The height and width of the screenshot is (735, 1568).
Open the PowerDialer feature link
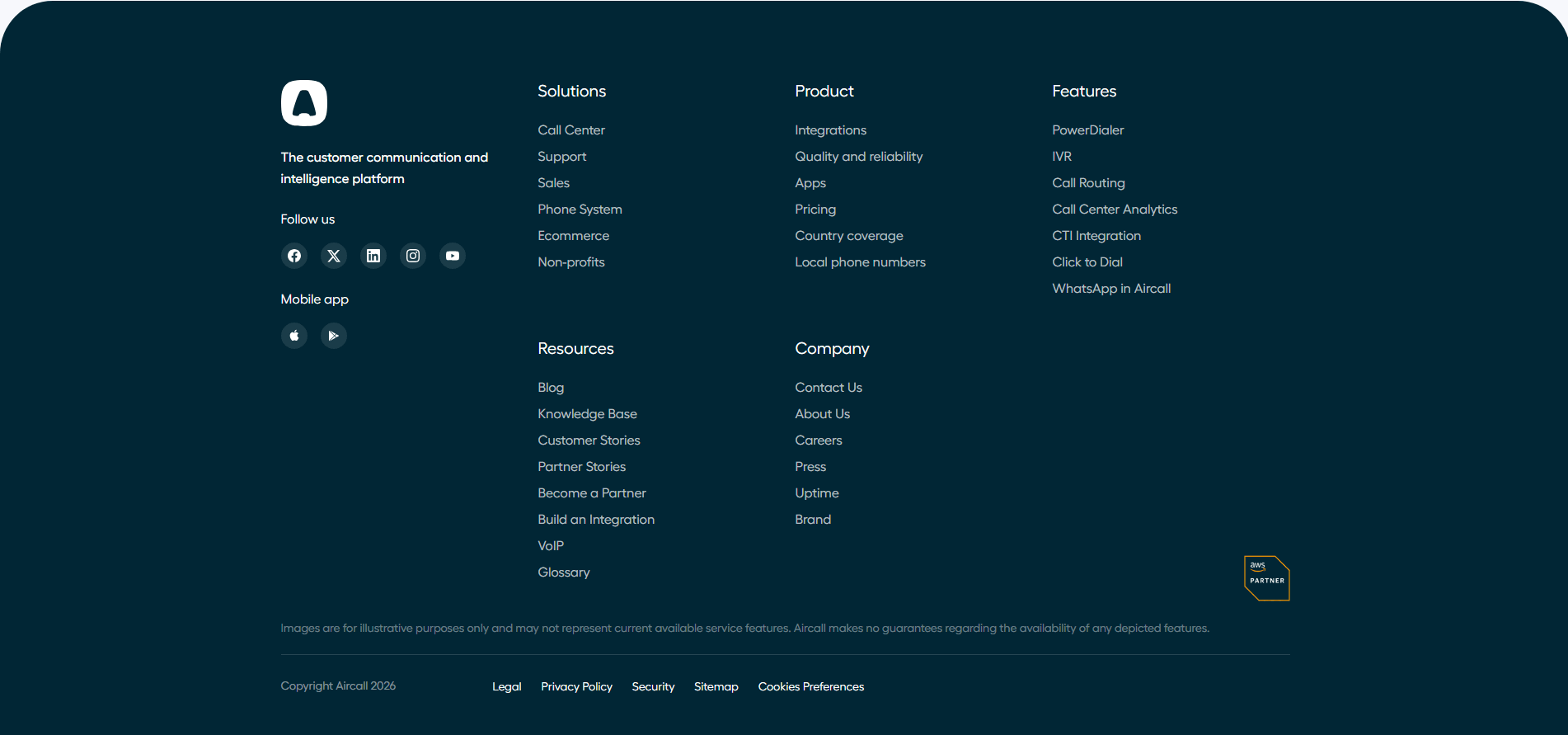(1088, 130)
